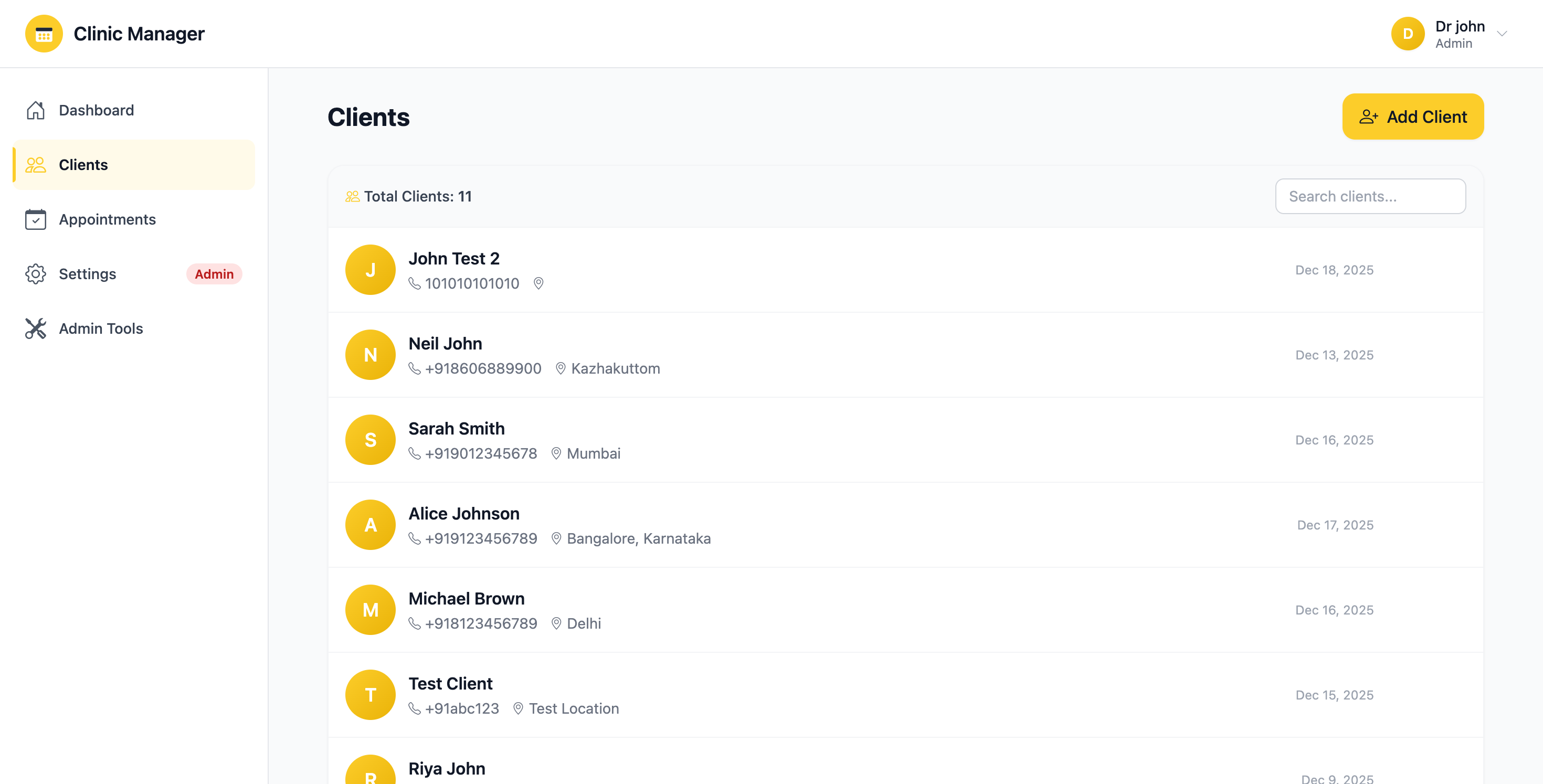Click the location pin beside Kazhakuttom
1543x784 pixels.
[x=560, y=368]
